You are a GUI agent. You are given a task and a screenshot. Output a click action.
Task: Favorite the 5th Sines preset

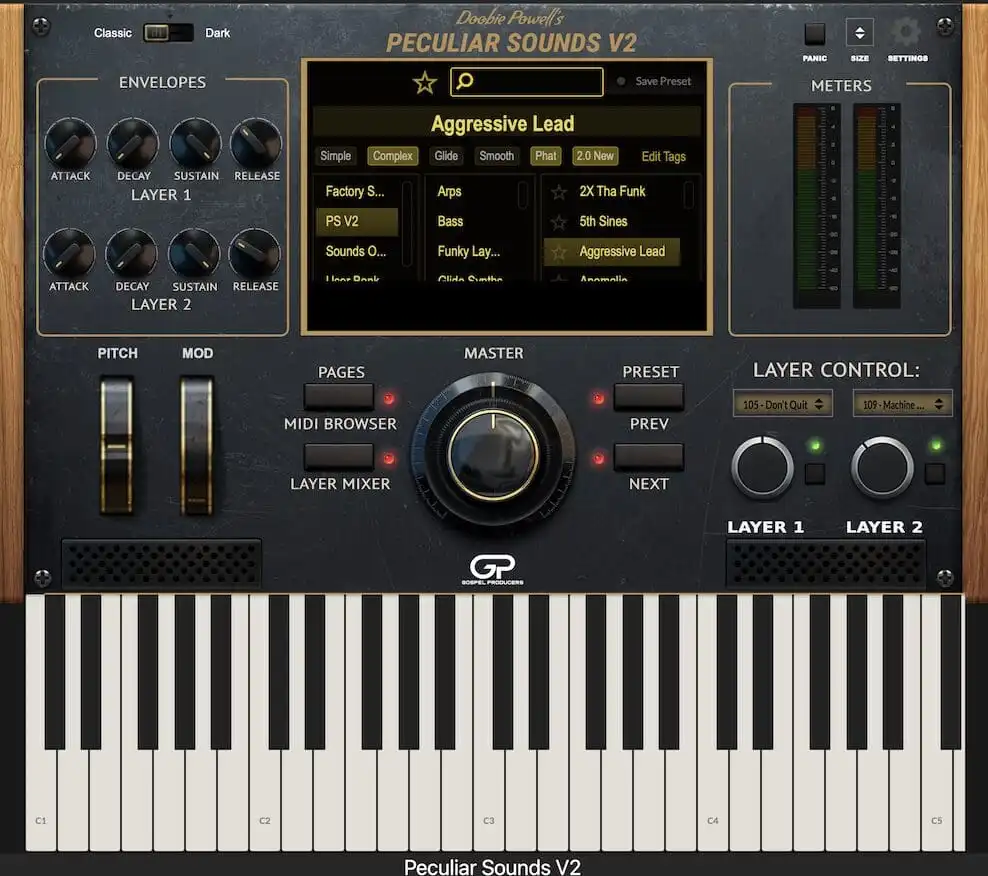coord(559,222)
